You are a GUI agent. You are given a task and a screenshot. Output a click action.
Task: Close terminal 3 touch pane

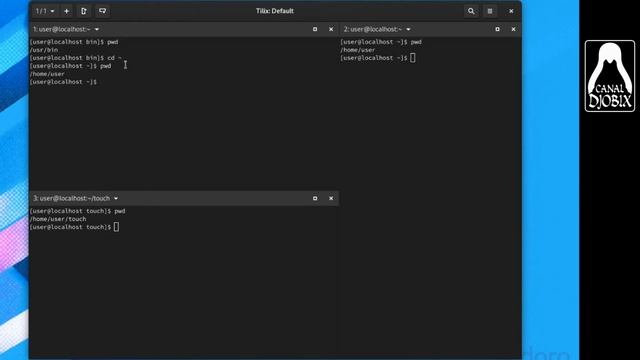pyautogui.click(x=331, y=198)
